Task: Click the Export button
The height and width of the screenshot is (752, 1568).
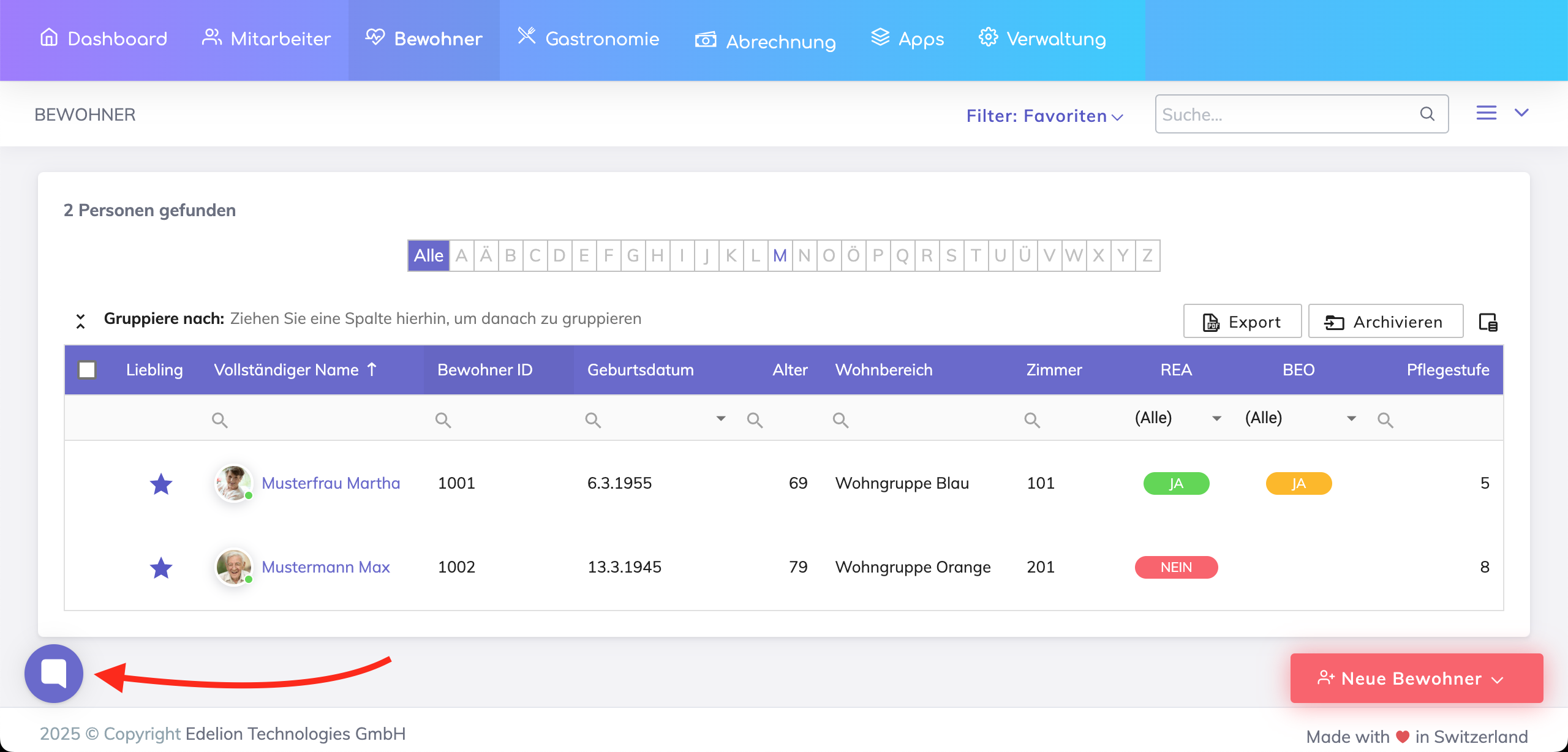Action: tap(1242, 321)
